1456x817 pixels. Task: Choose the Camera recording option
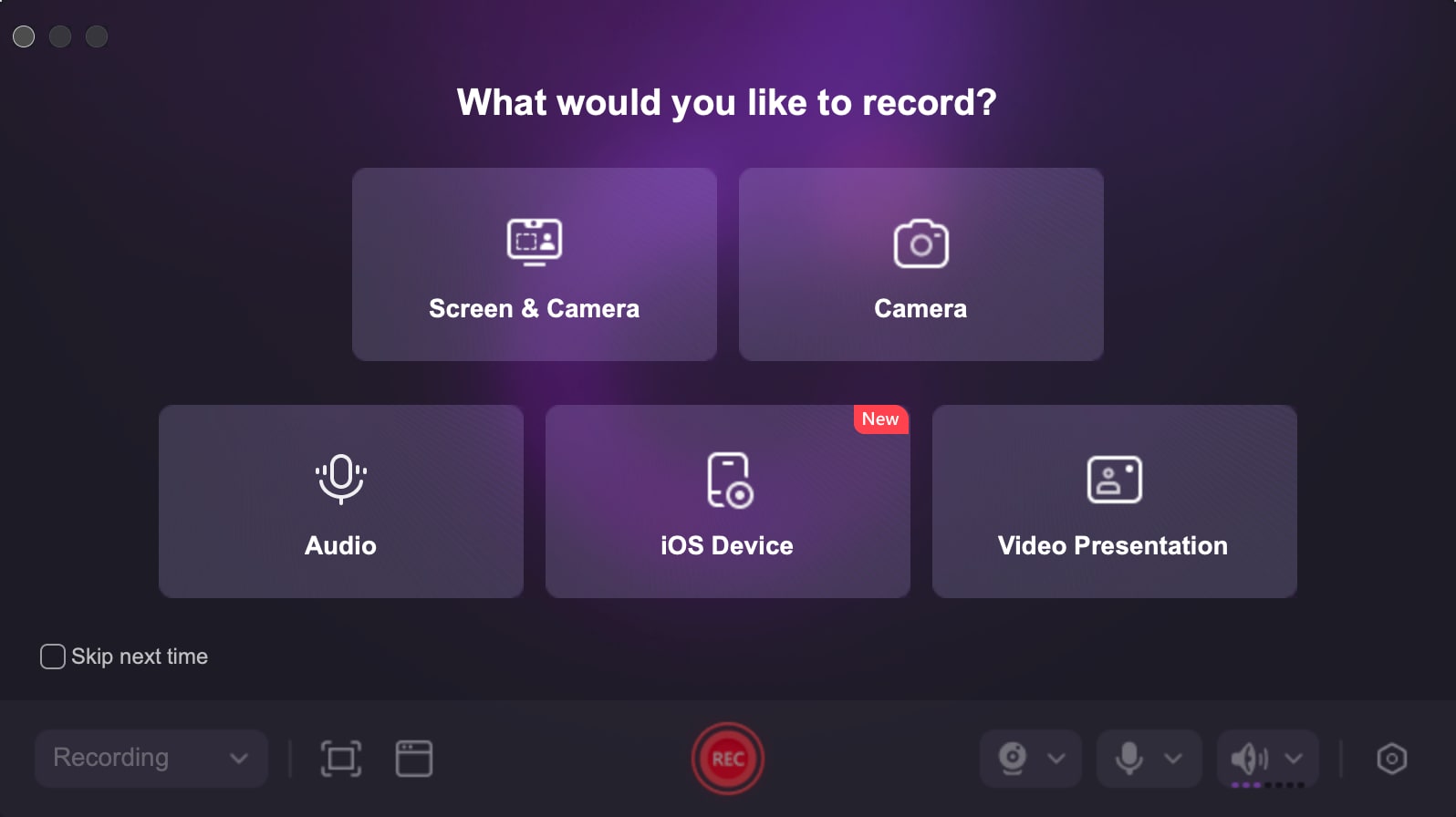[921, 264]
